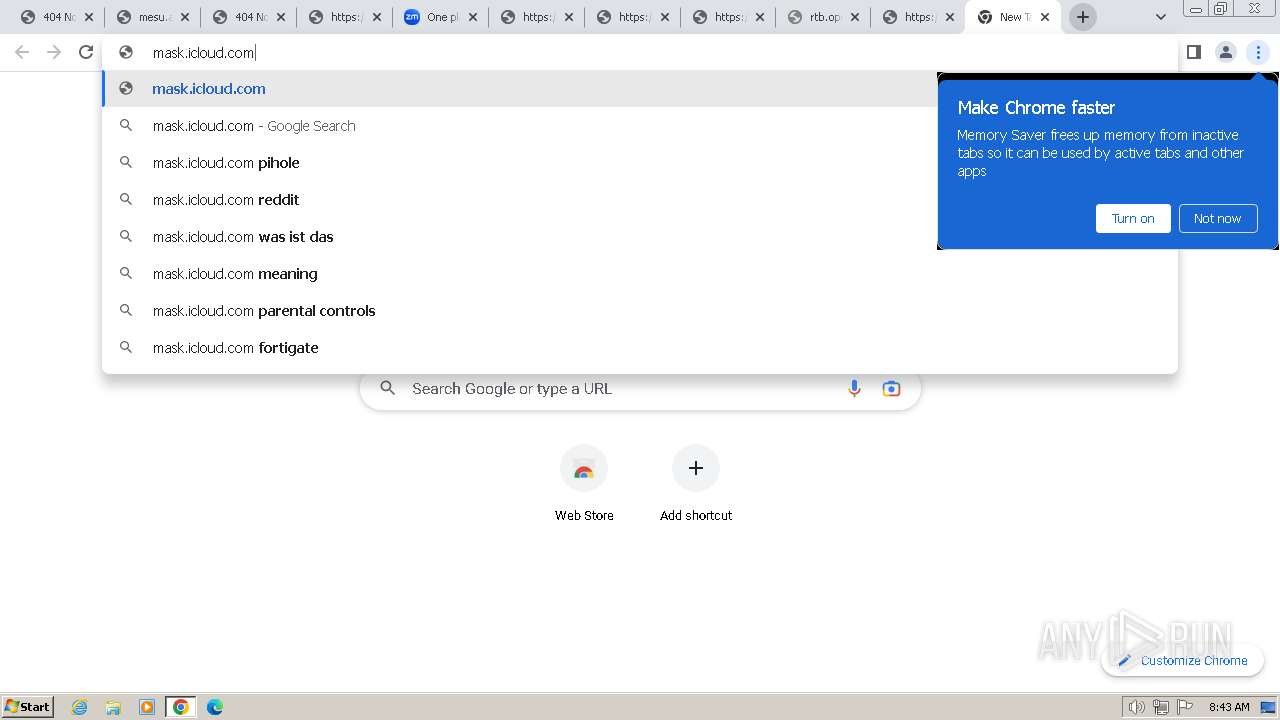Screen dimensions: 1280x720
Task: Click the Customize Chrome button
Action: [1182, 660]
